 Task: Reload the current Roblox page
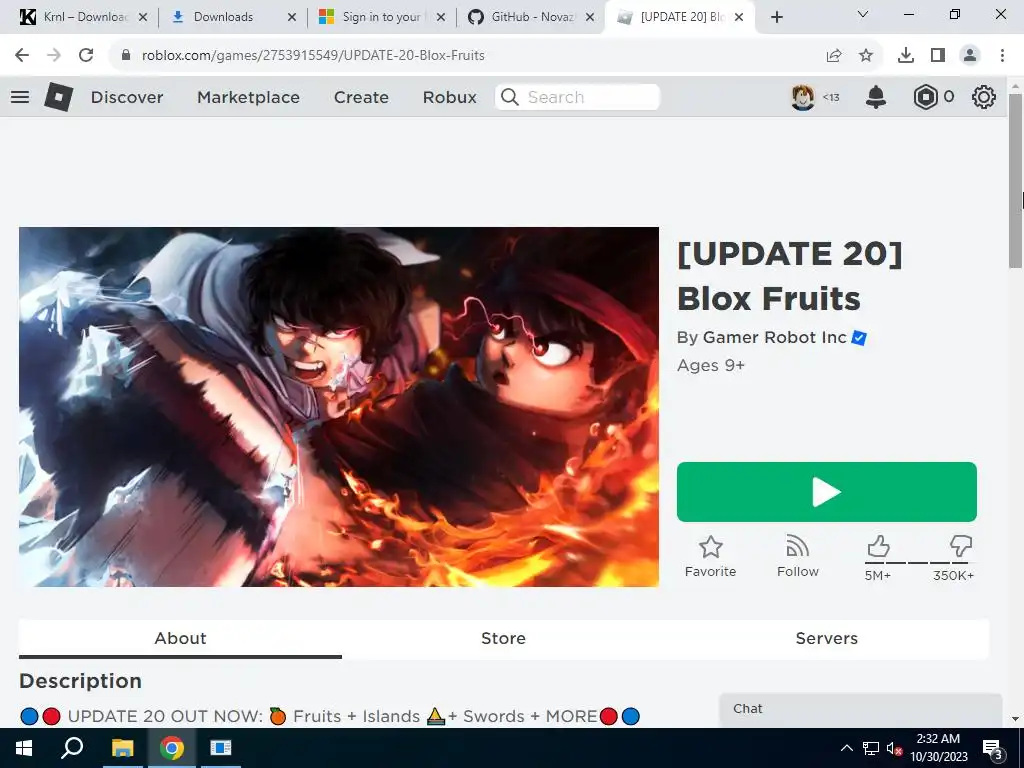point(86,56)
